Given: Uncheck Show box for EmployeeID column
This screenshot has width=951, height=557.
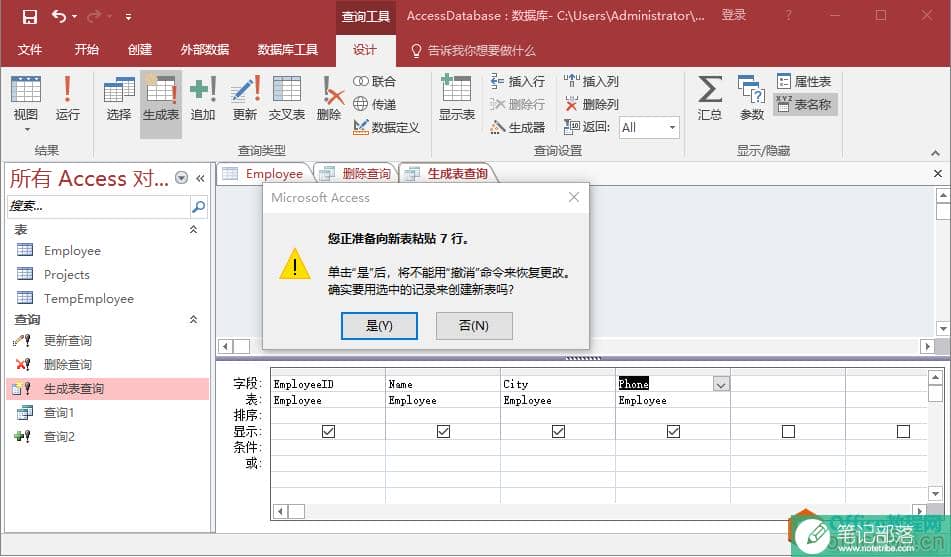Looking at the screenshot, I should (x=328, y=431).
